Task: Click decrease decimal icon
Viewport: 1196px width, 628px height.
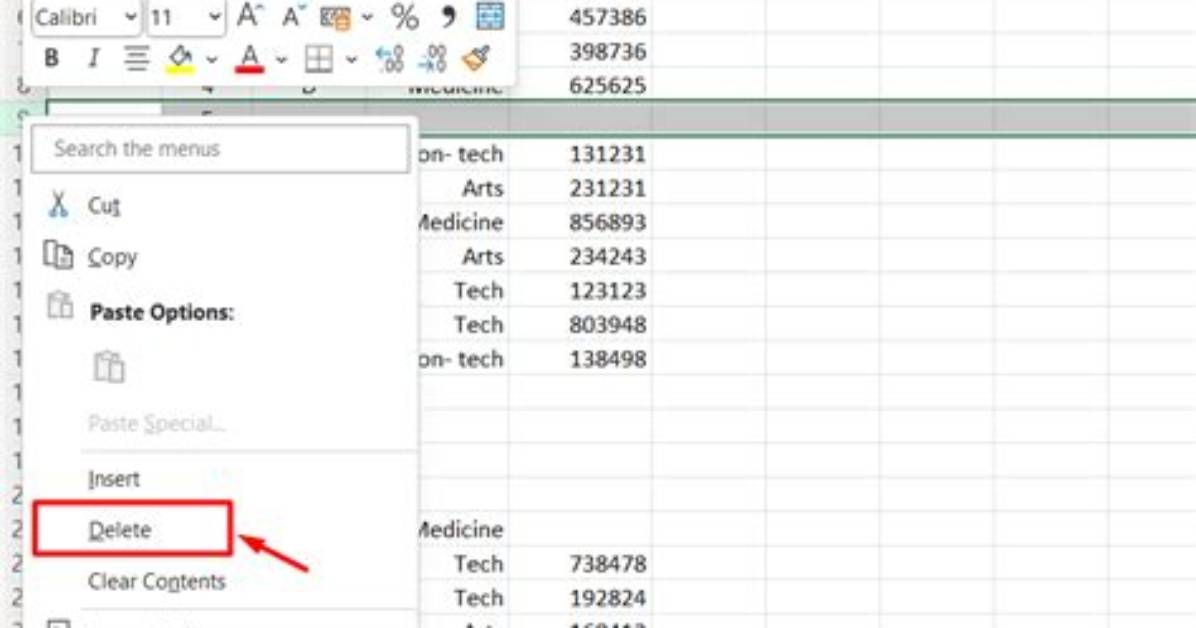Action: coord(432,59)
